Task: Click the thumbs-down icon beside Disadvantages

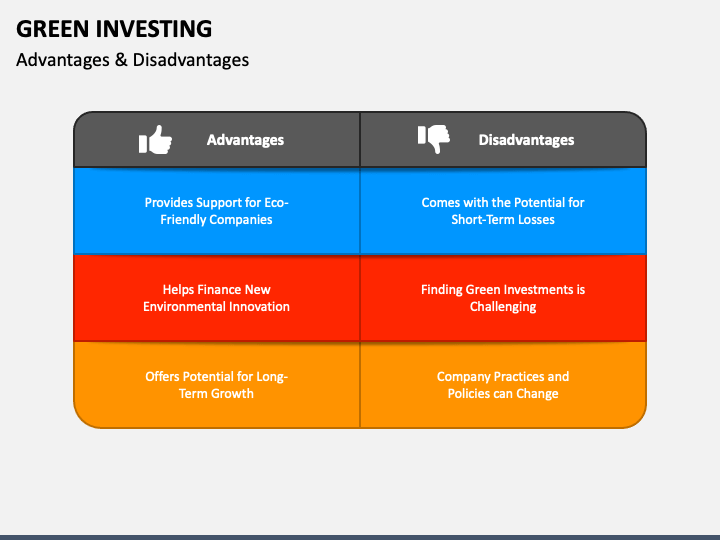Action: tap(433, 139)
